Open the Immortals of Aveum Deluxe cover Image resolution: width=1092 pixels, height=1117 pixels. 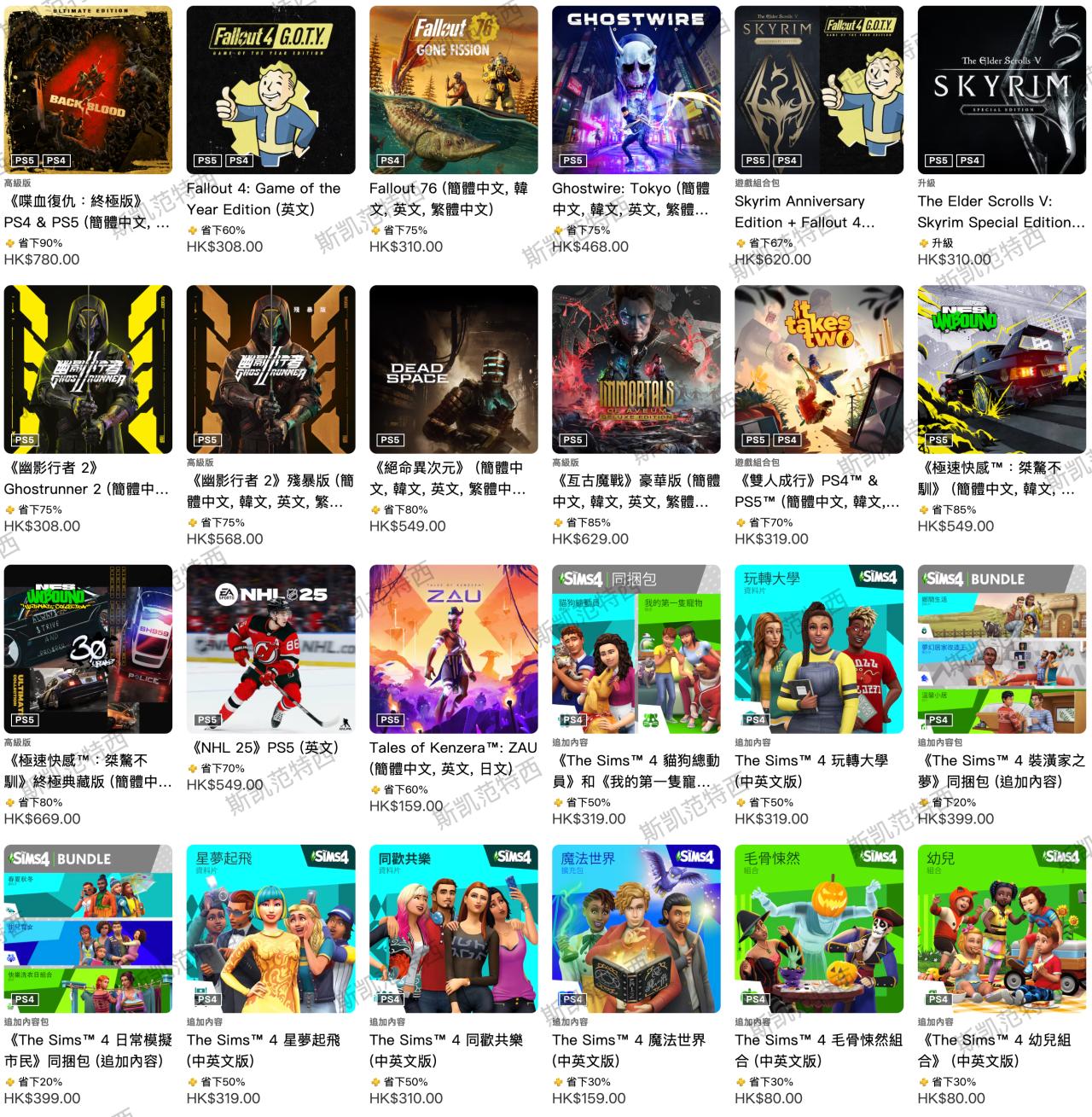pos(636,369)
